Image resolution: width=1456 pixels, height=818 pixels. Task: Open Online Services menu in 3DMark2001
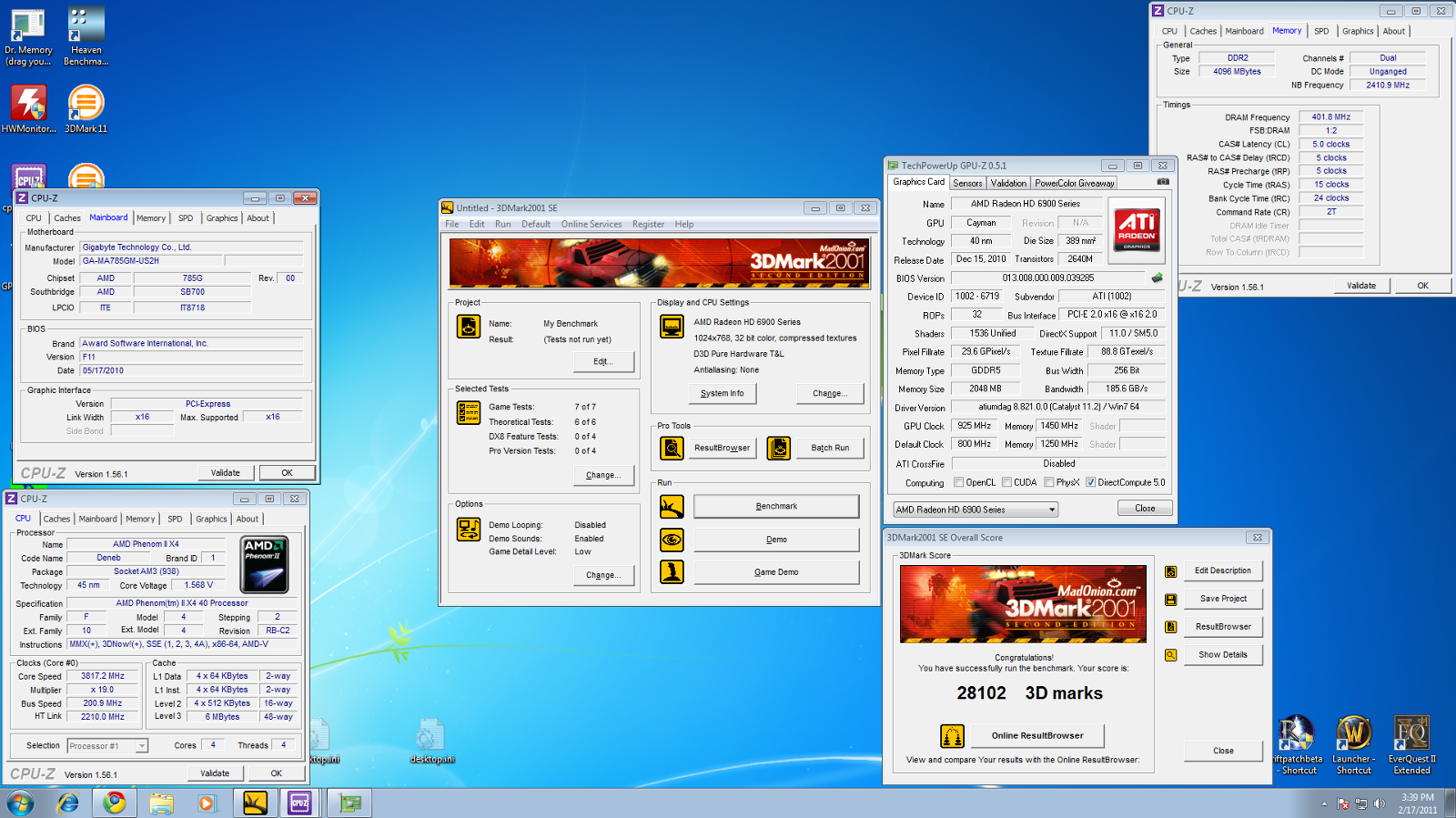(591, 224)
